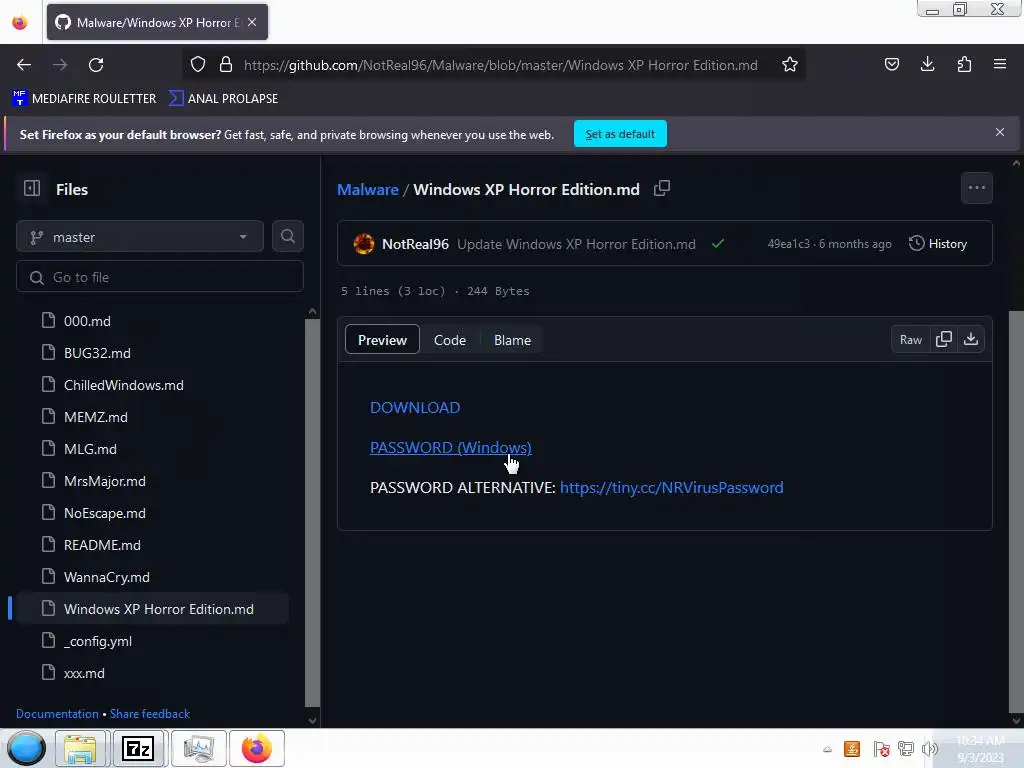Copy the file path icon beside the file title

(x=662, y=189)
